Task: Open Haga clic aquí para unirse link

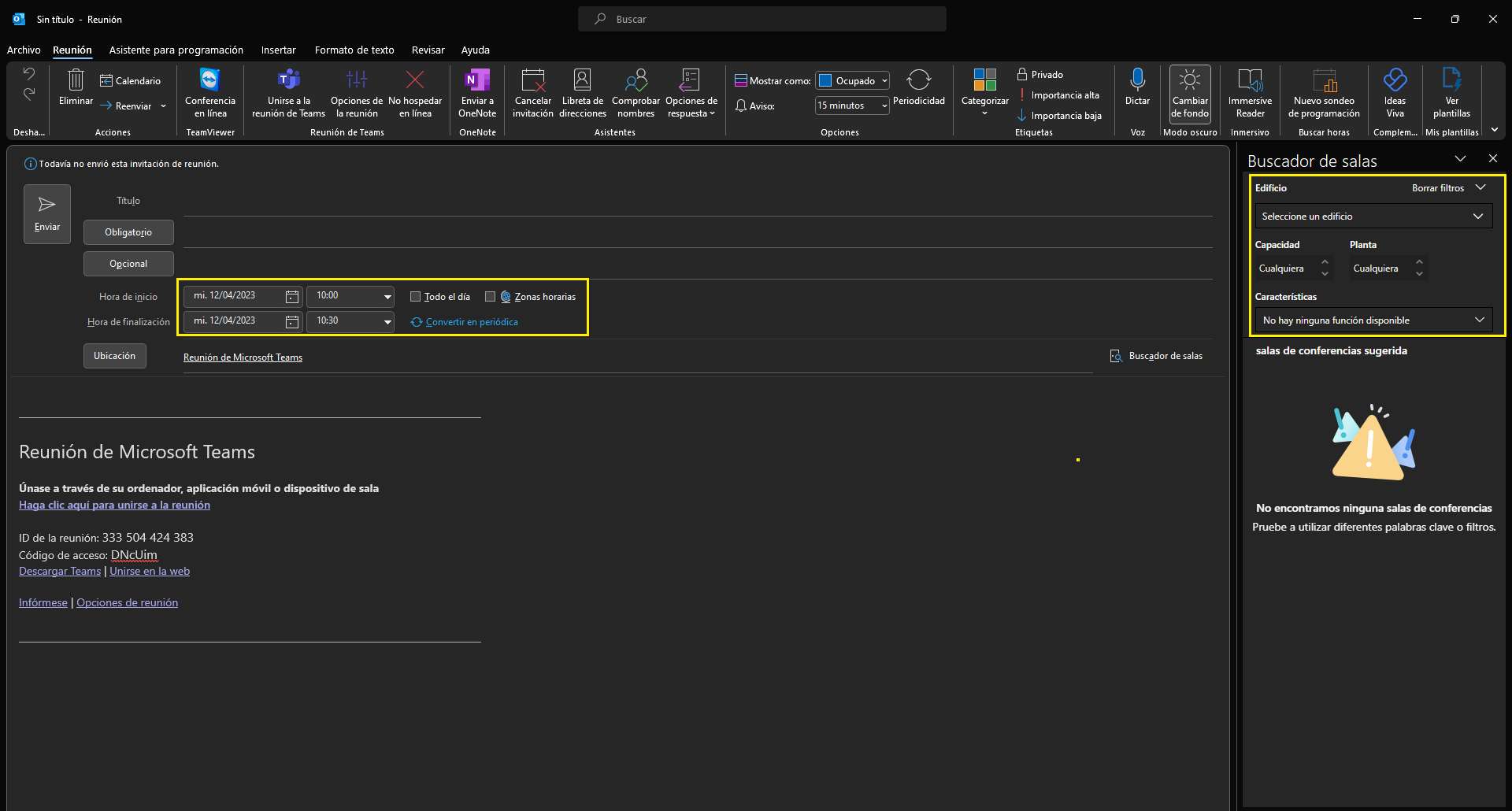Action: click(x=114, y=505)
